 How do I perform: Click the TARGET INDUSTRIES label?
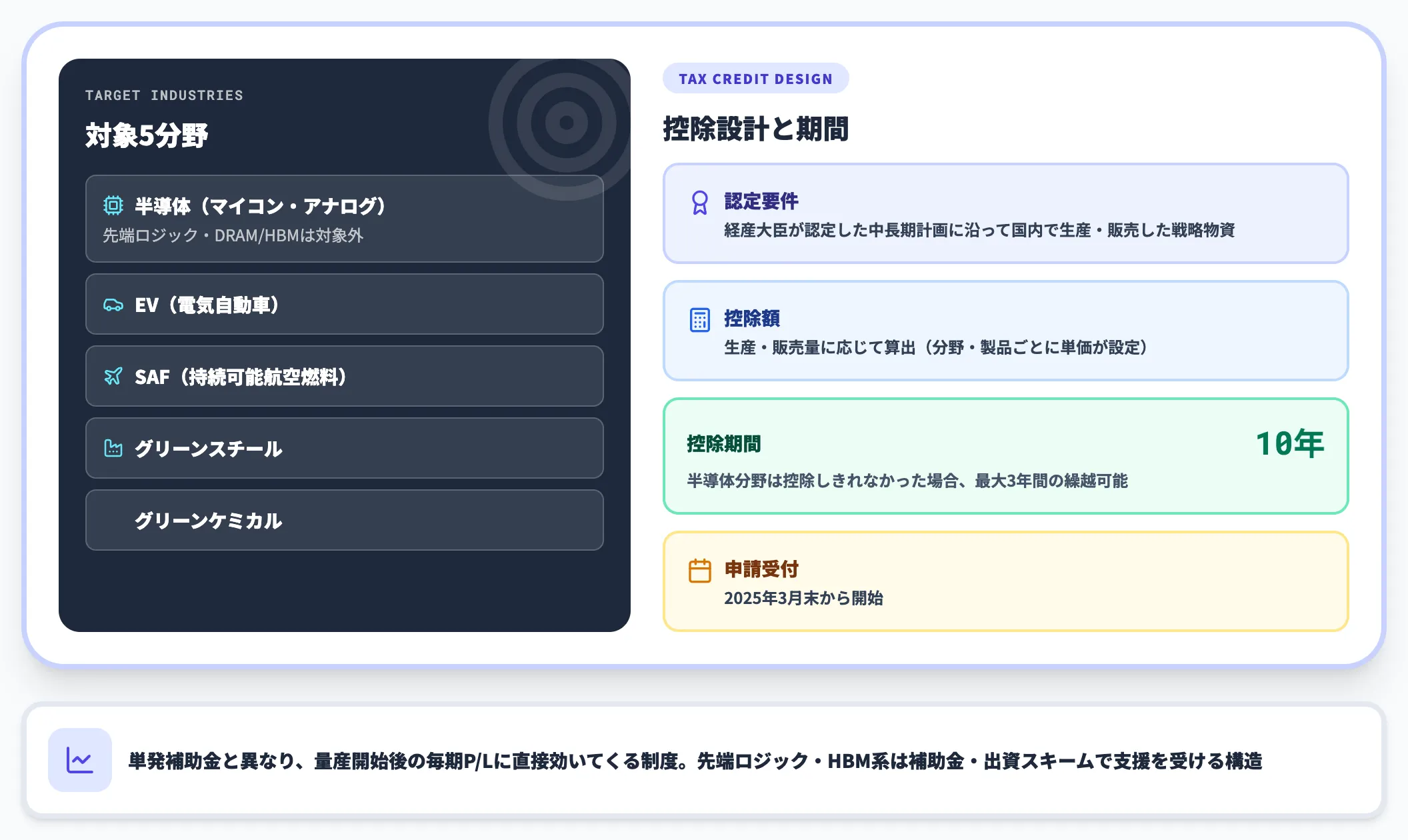[164, 95]
